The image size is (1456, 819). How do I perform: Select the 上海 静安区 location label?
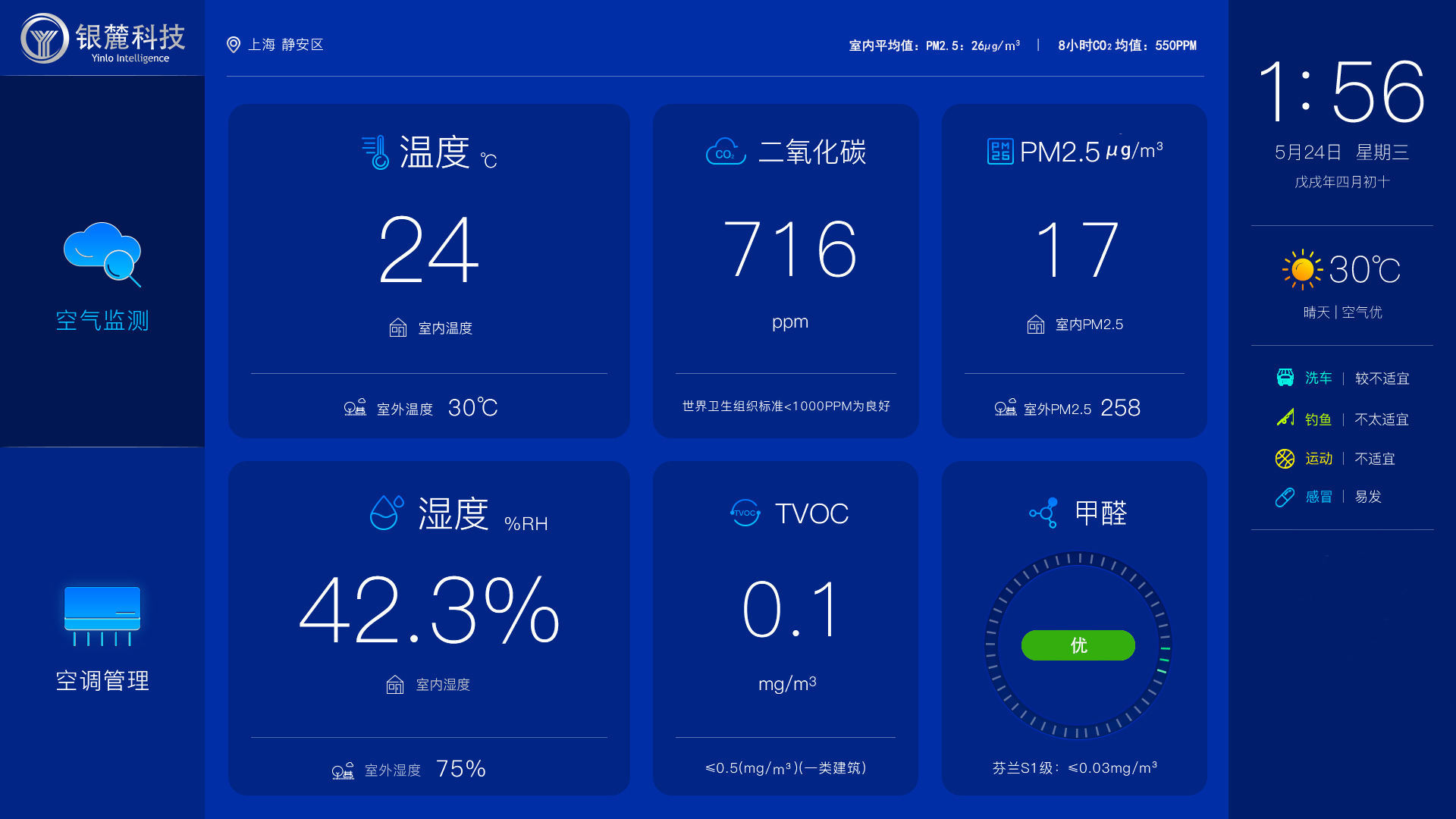click(286, 45)
